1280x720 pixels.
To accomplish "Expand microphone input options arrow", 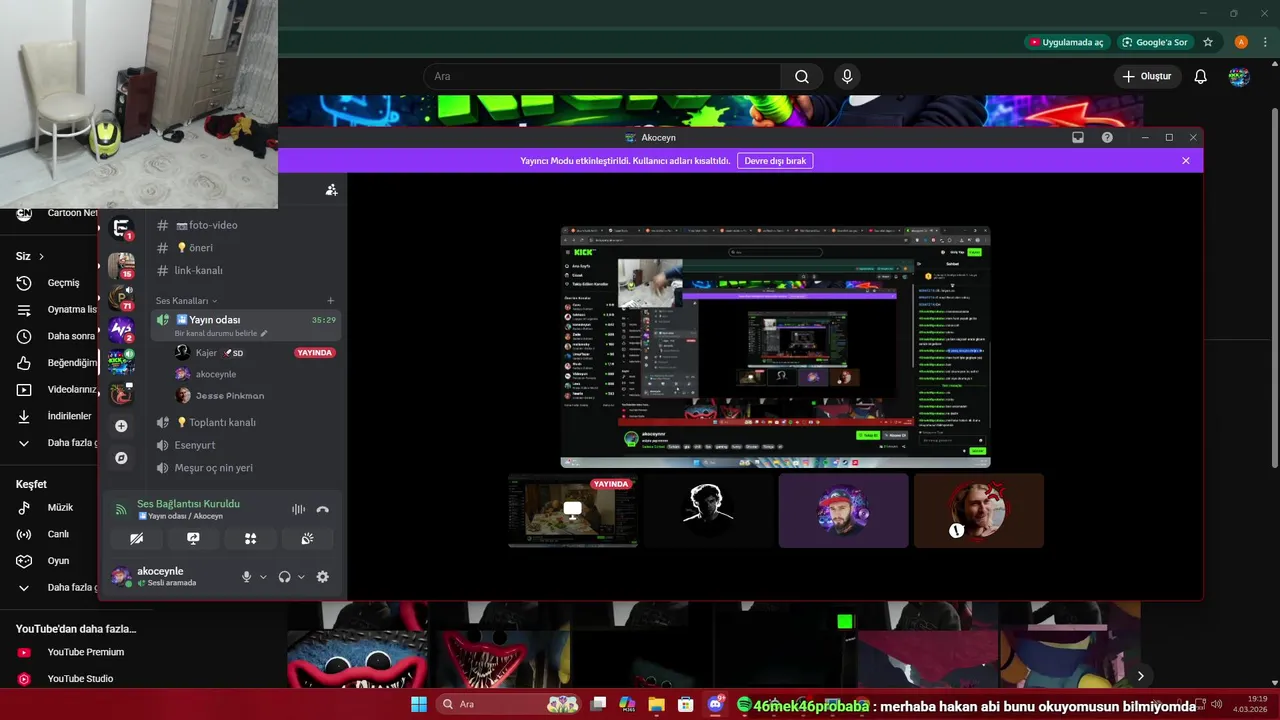I will 263,577.
